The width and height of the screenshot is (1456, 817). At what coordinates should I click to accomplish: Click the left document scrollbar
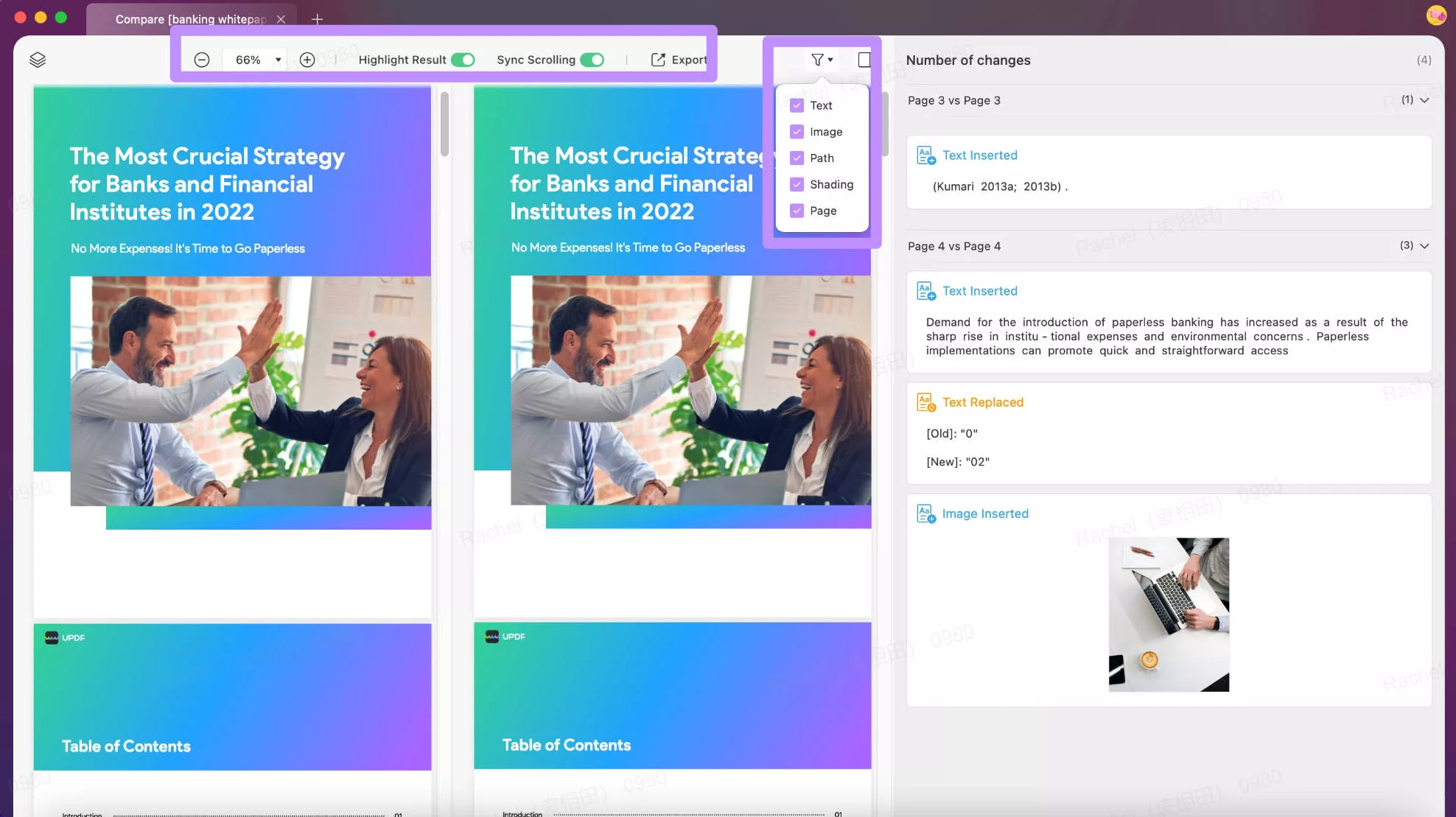click(x=444, y=124)
